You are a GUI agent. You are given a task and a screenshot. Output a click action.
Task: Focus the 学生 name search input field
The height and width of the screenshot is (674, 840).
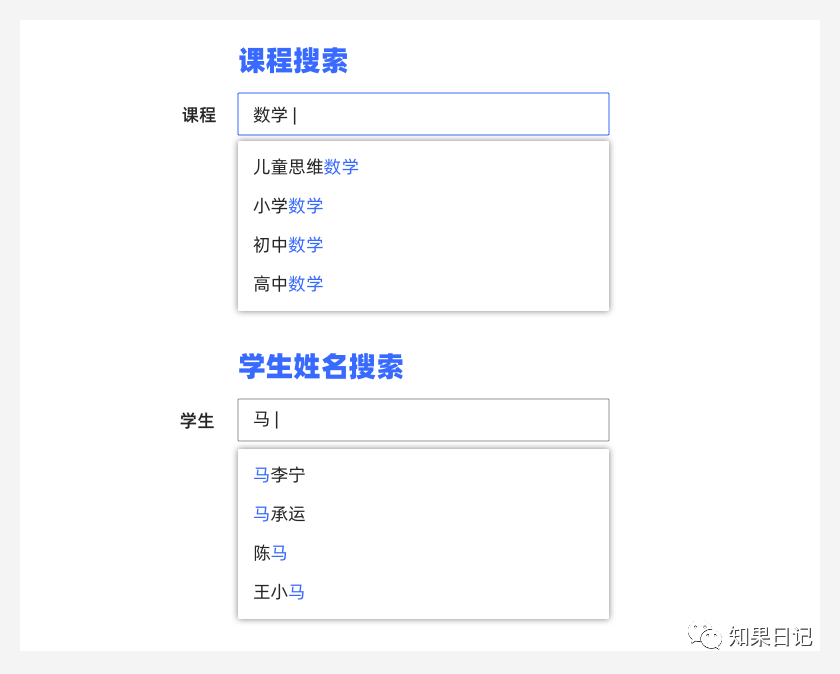[423, 420]
